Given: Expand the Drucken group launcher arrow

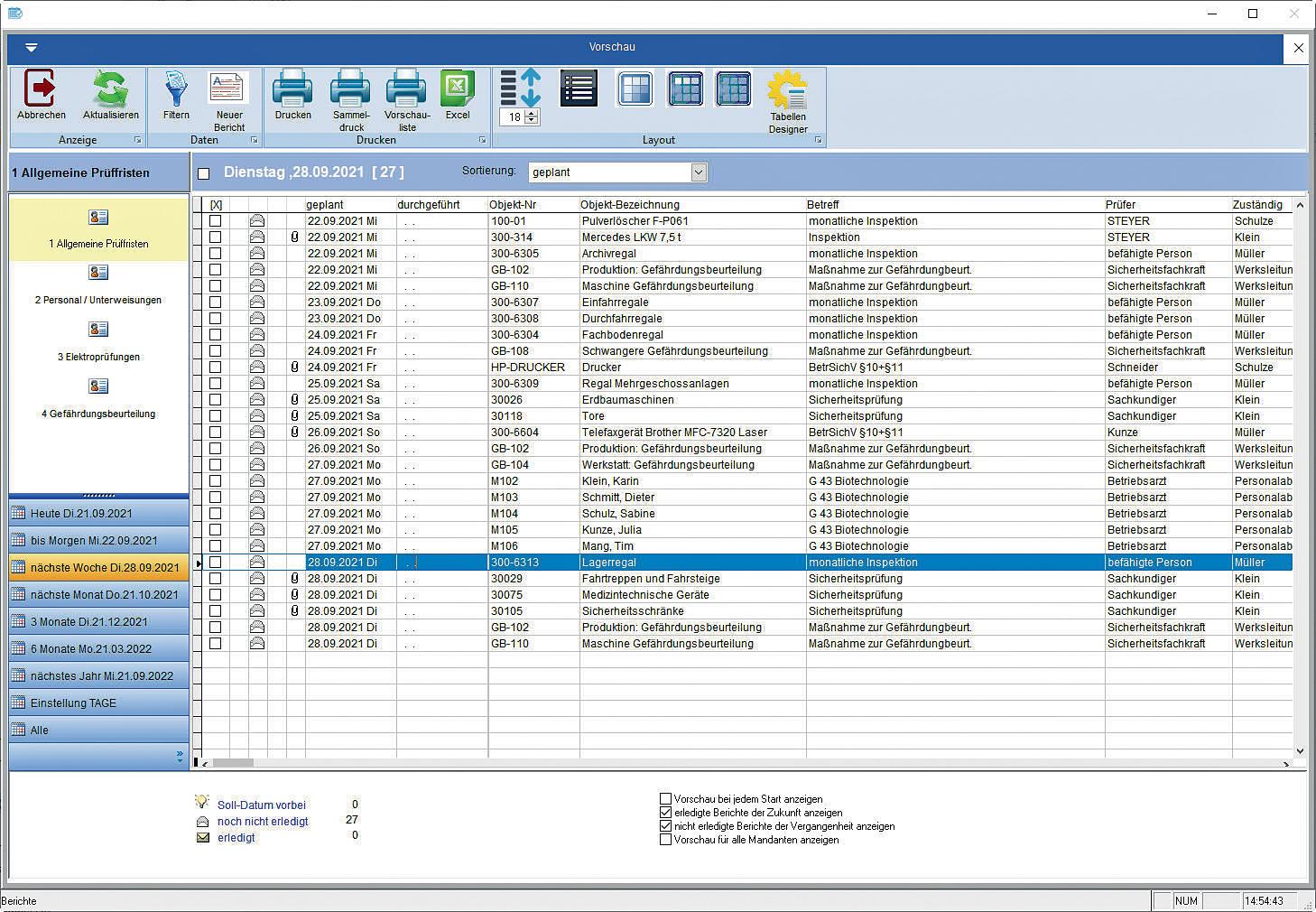Looking at the screenshot, I should click(x=482, y=141).
